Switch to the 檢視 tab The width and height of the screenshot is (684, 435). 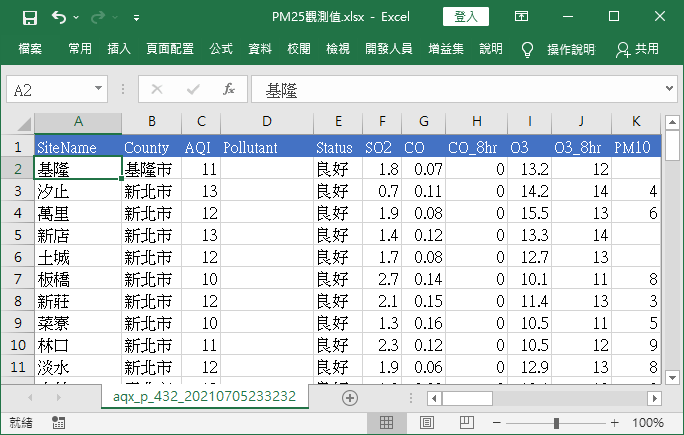click(x=338, y=48)
